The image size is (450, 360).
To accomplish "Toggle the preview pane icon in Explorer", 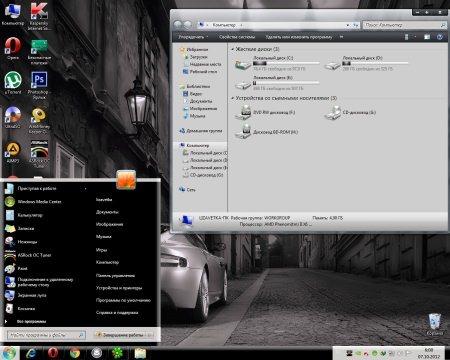I will pyautogui.click(x=427, y=37).
